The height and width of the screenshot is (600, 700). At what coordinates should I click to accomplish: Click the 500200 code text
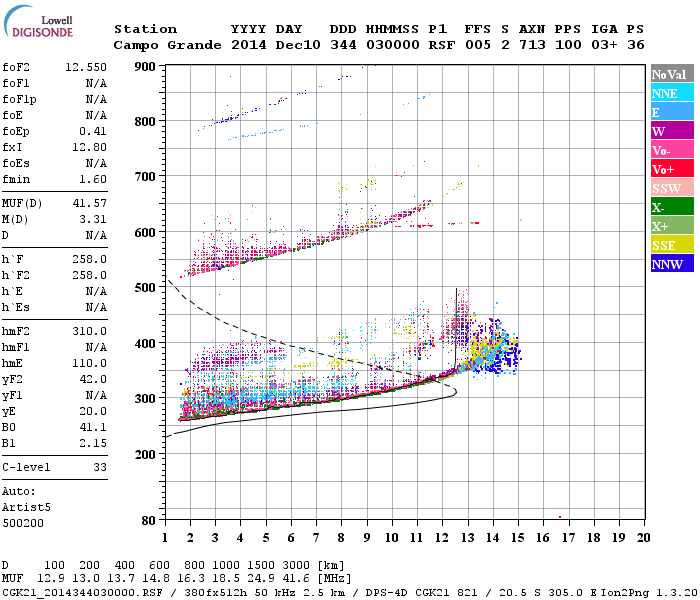[x=23, y=523]
